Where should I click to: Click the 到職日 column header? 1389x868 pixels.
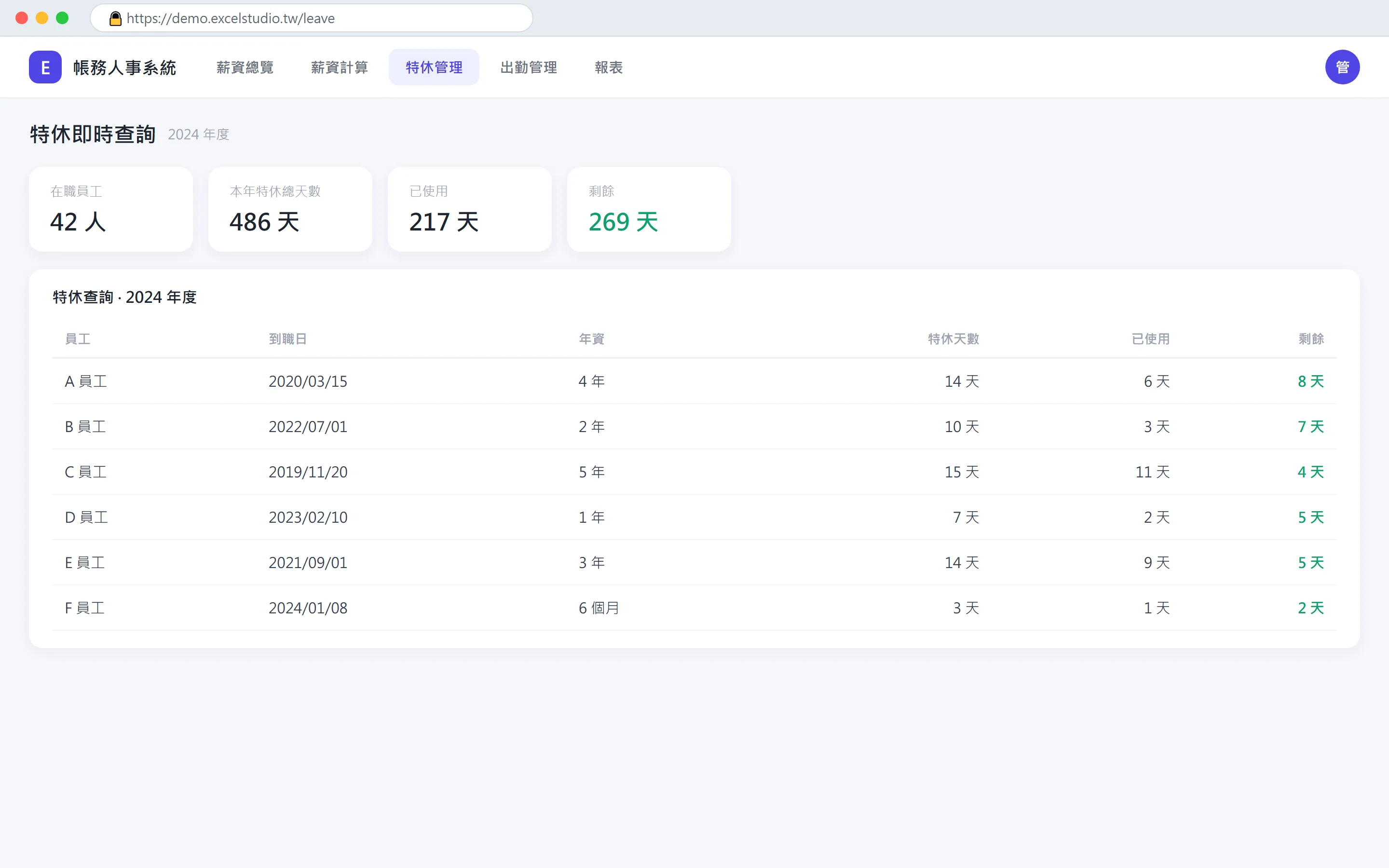tap(288, 339)
